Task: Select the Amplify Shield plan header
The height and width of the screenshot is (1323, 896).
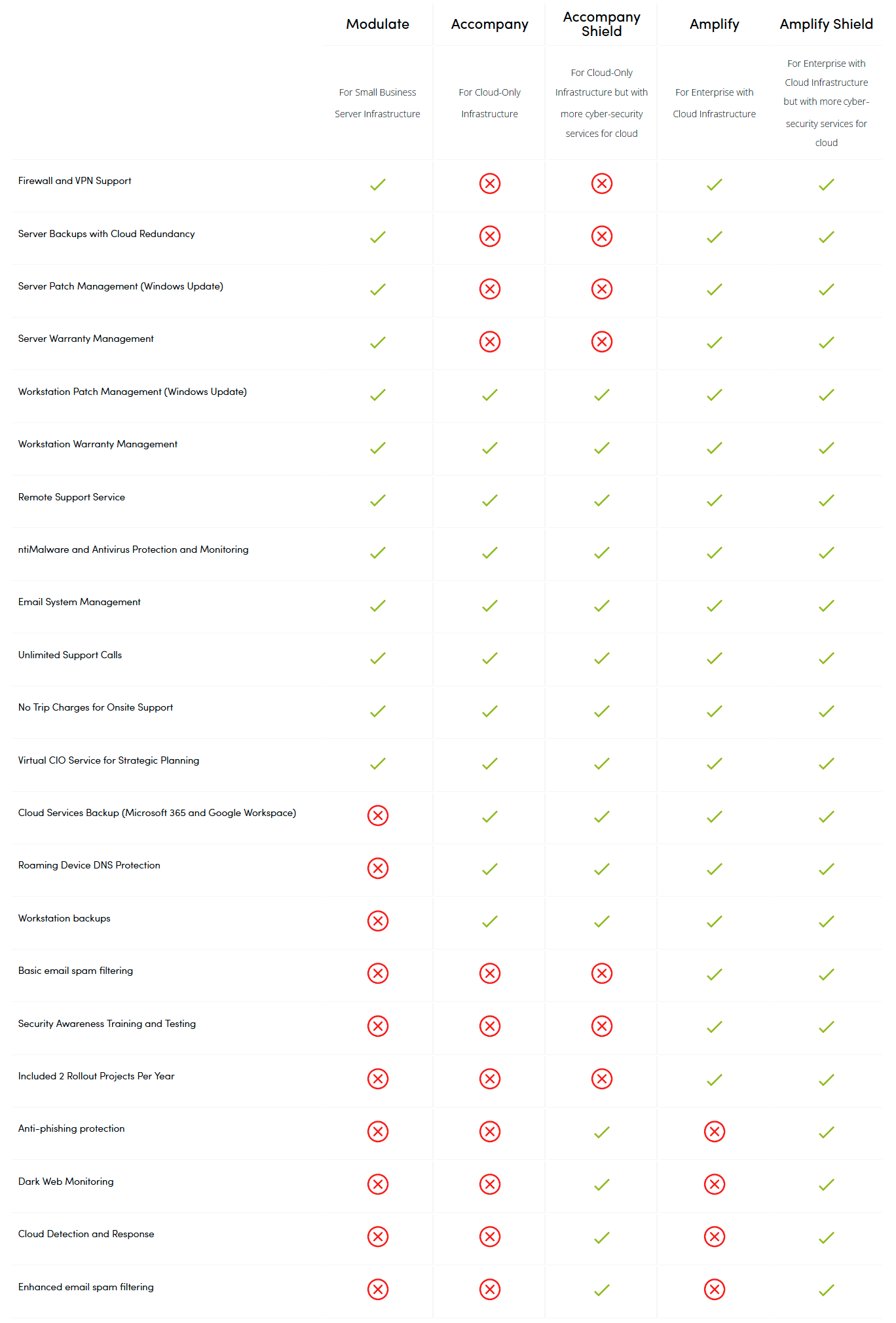Action: point(826,24)
